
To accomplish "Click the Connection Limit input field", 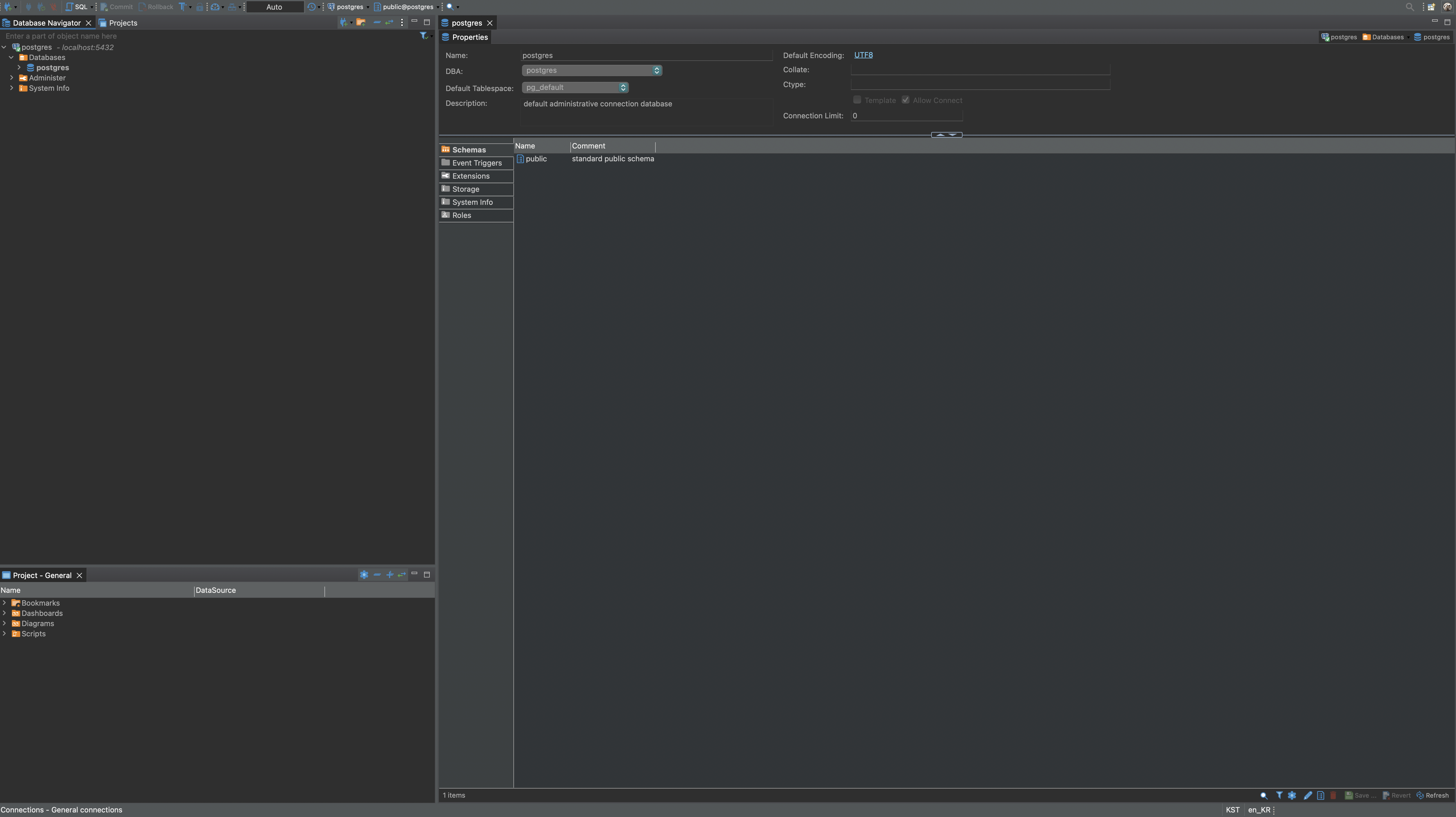I will point(906,116).
